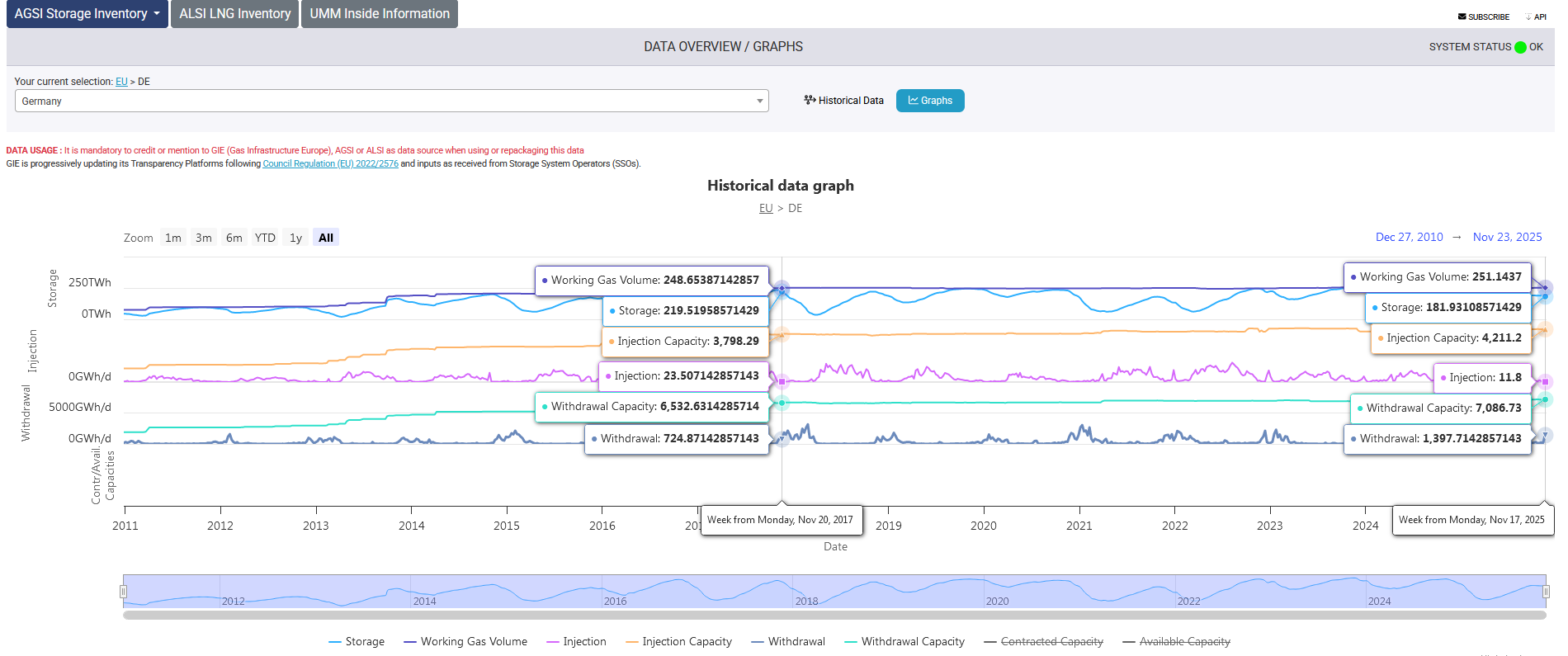
Task: Open UMM Inside Information tab
Action: coord(380,14)
